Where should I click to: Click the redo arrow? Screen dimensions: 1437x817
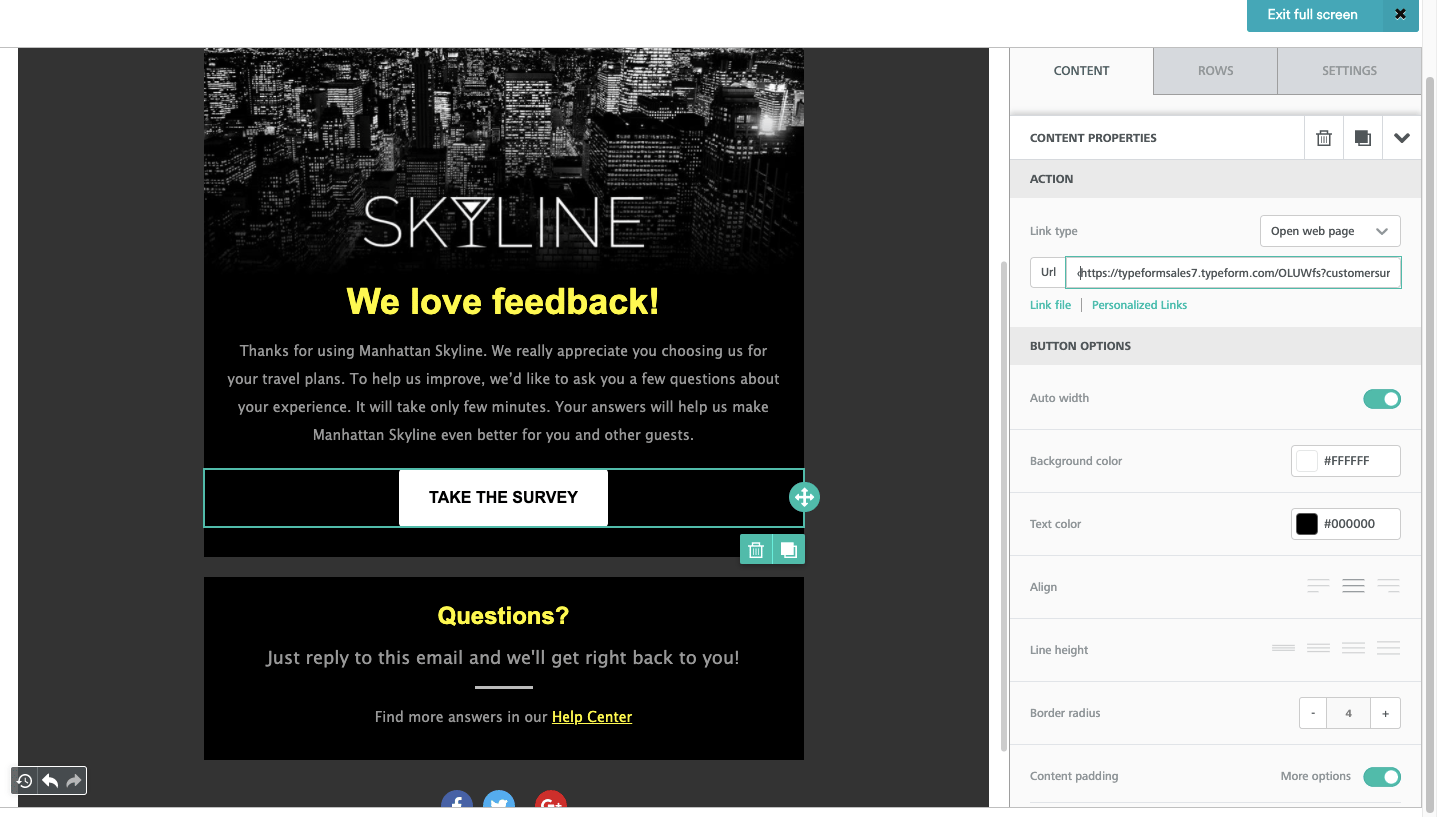tap(74, 781)
